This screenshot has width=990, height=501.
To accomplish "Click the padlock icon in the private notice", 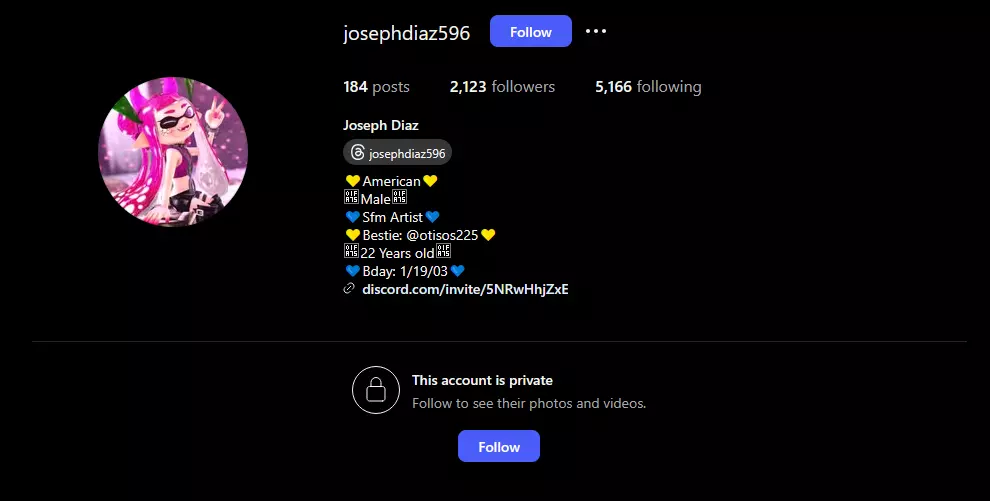I will coord(376,390).
